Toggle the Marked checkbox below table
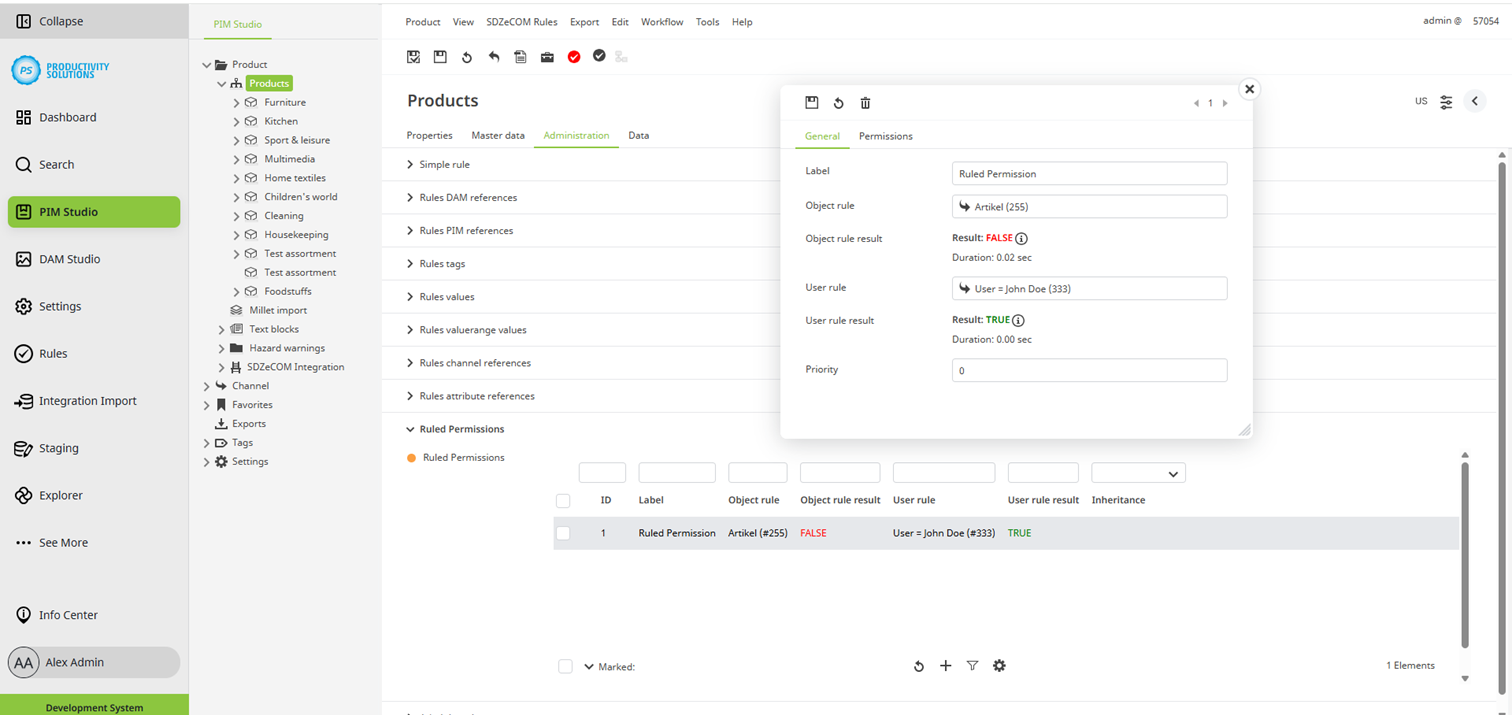The width and height of the screenshot is (1512, 715). (565, 667)
